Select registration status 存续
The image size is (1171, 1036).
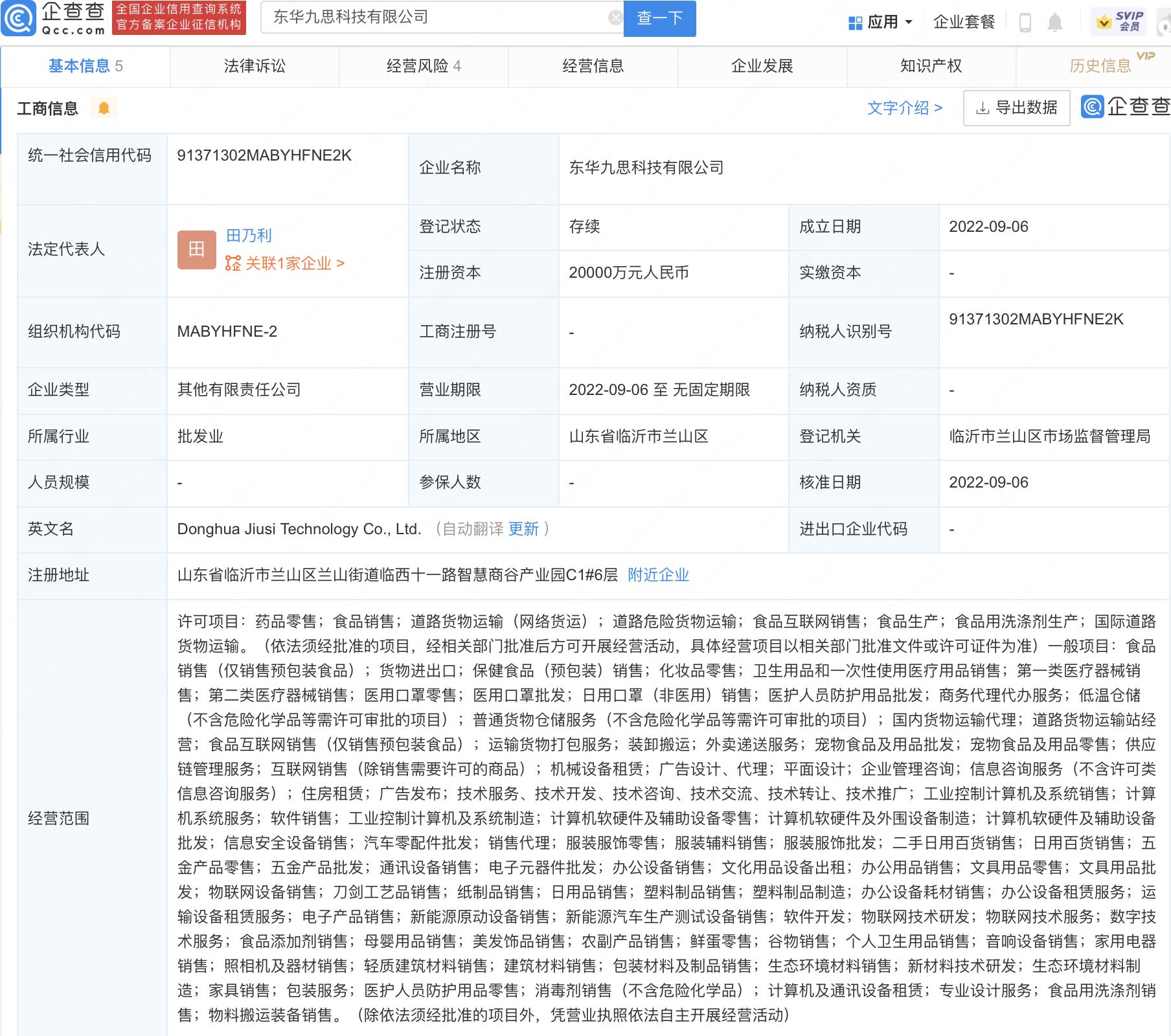584,227
